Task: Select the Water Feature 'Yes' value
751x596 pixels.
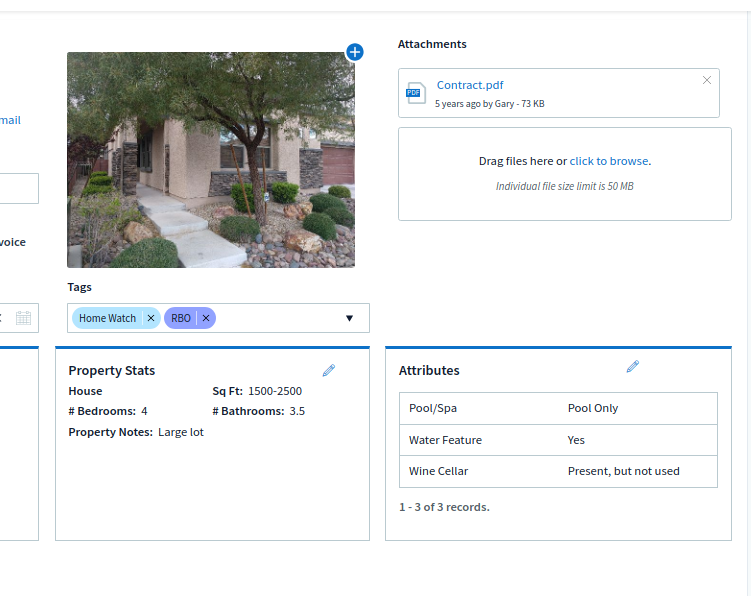Action: tap(576, 440)
